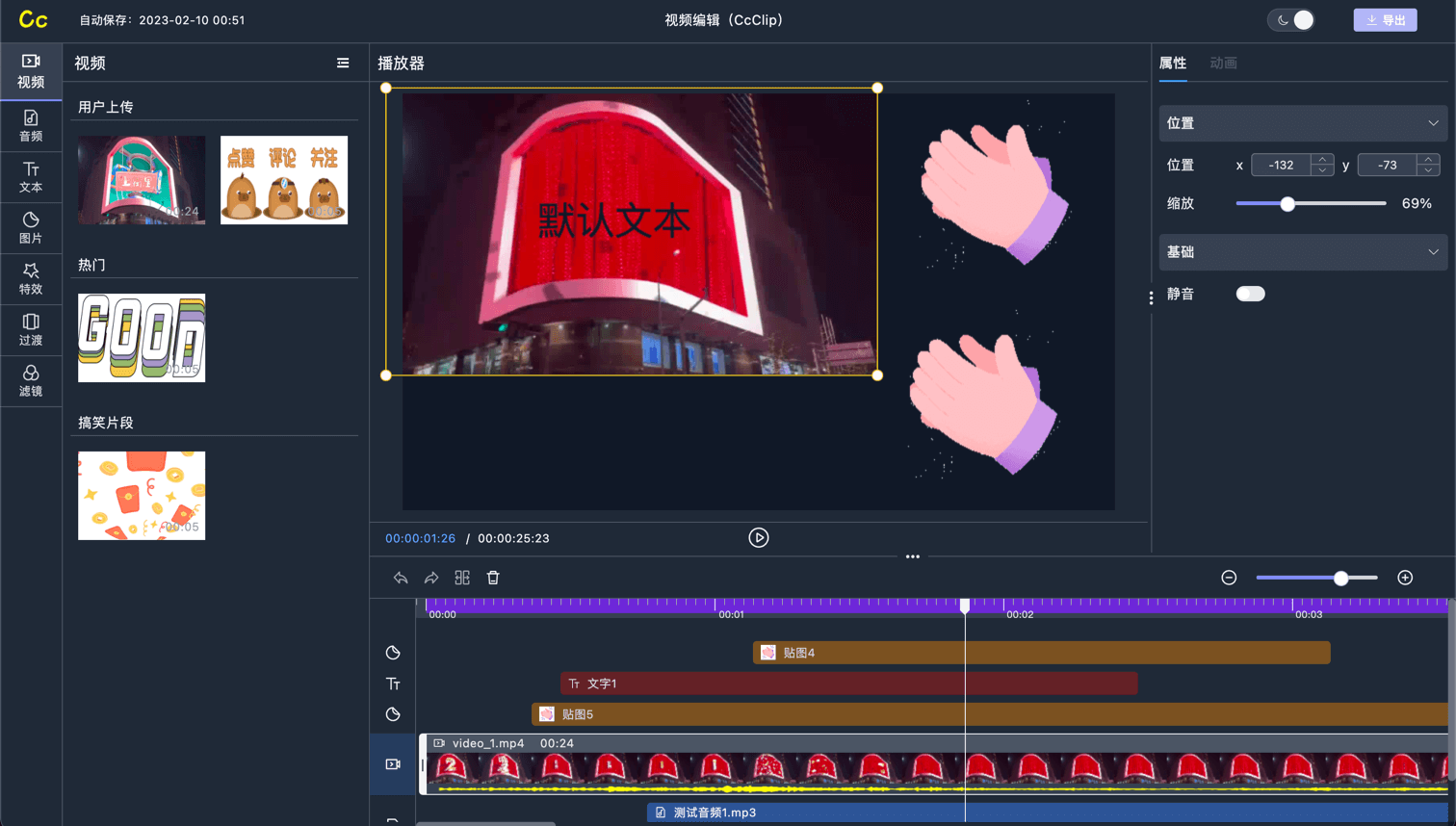The image size is (1456, 826).
Task: Open the 过渡 sidebar section
Action: coord(31,330)
